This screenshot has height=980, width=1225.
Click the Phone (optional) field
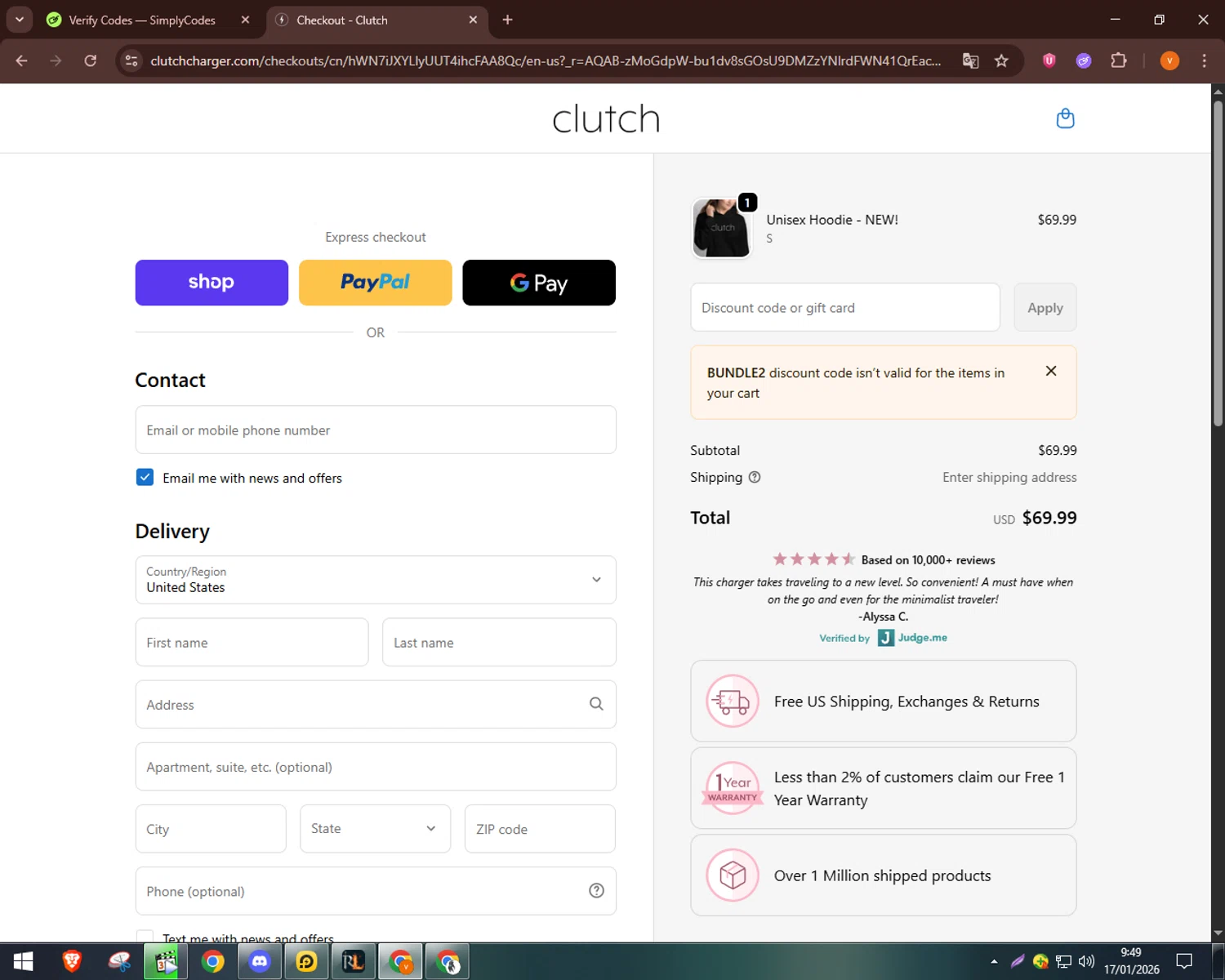pos(376,890)
